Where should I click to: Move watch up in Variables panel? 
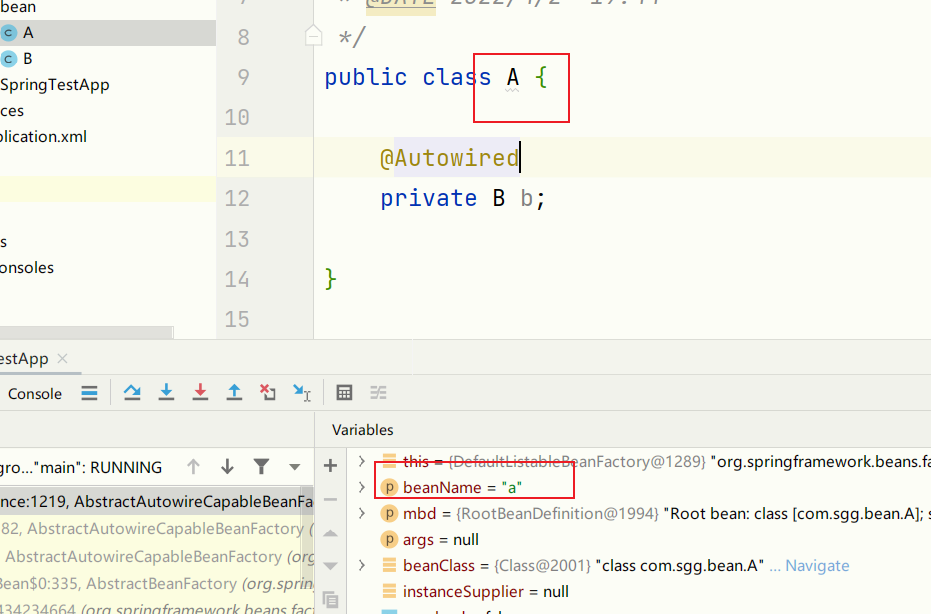coord(331,533)
